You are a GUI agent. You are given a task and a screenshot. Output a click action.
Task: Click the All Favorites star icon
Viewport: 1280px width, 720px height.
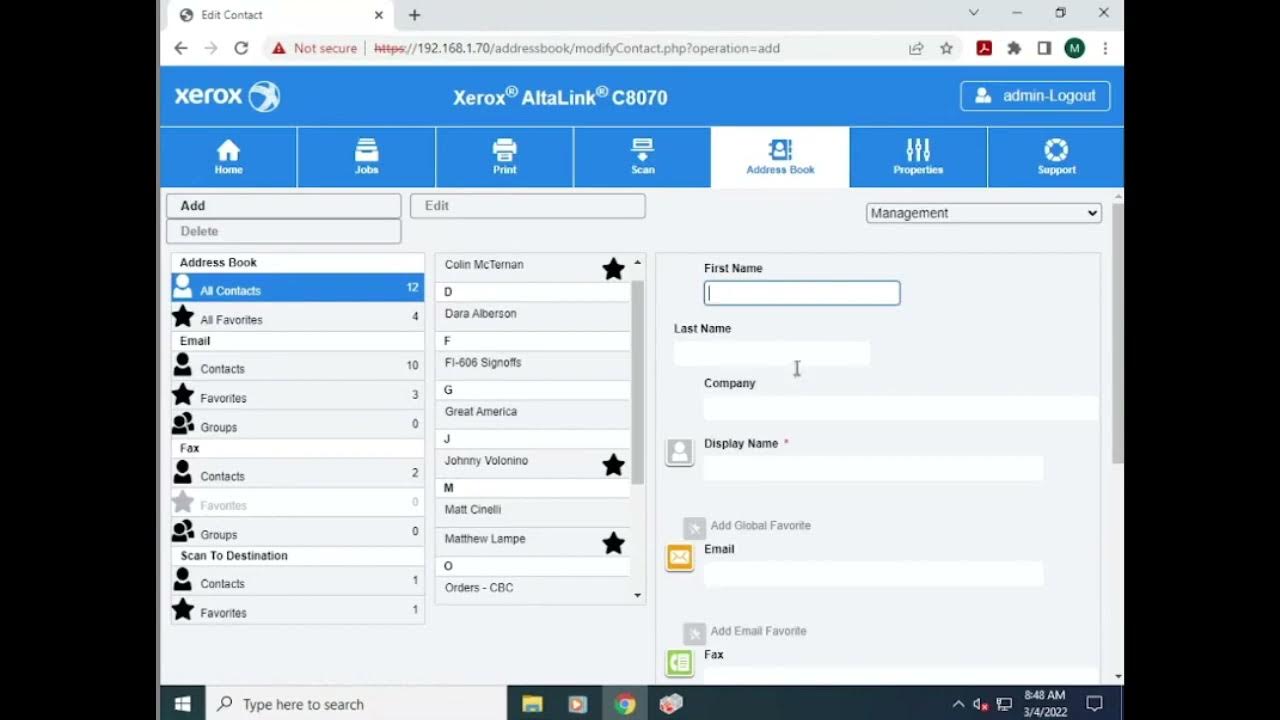pyautogui.click(x=183, y=317)
